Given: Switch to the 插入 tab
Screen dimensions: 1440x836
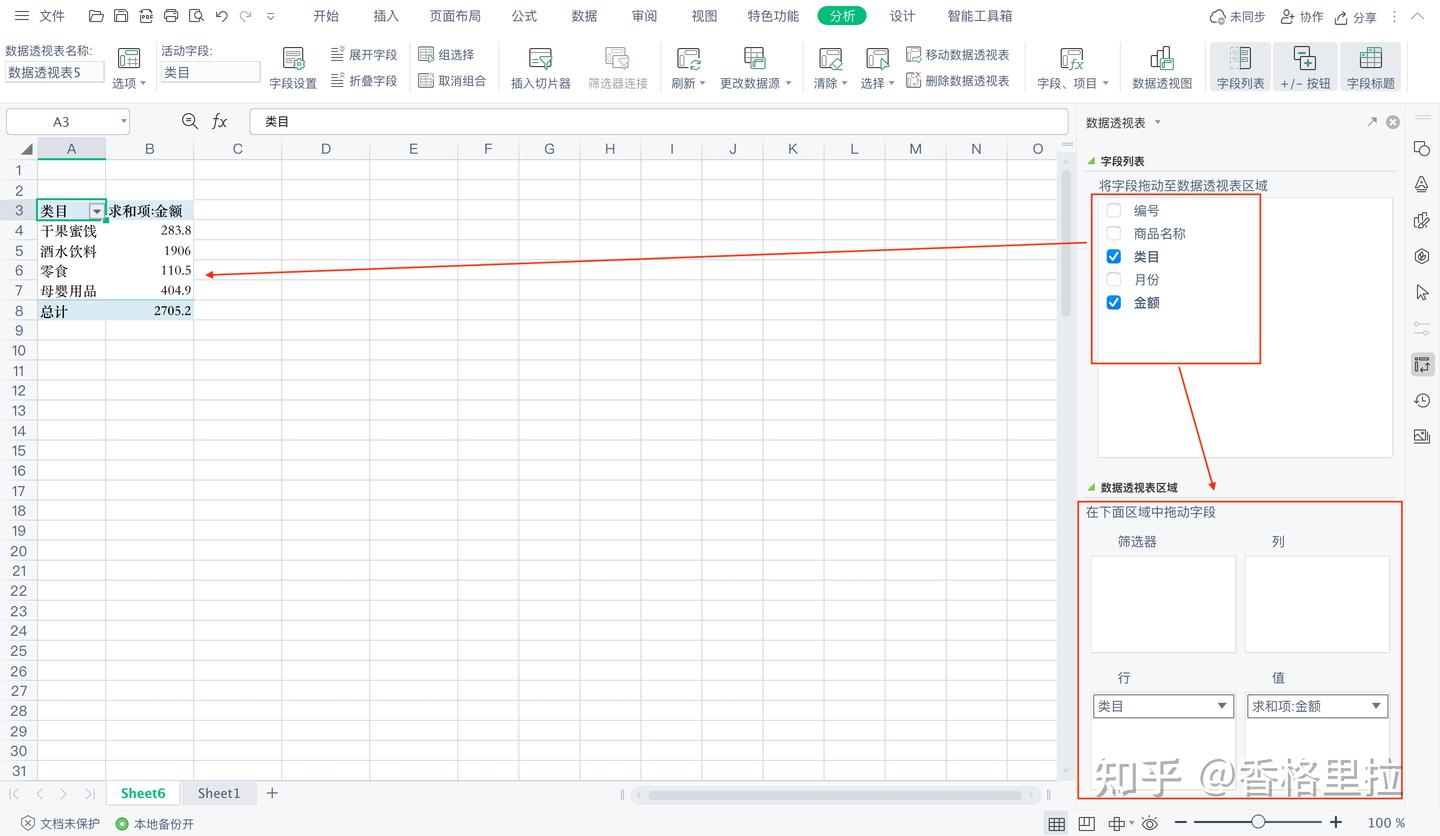Looking at the screenshot, I should tap(386, 16).
